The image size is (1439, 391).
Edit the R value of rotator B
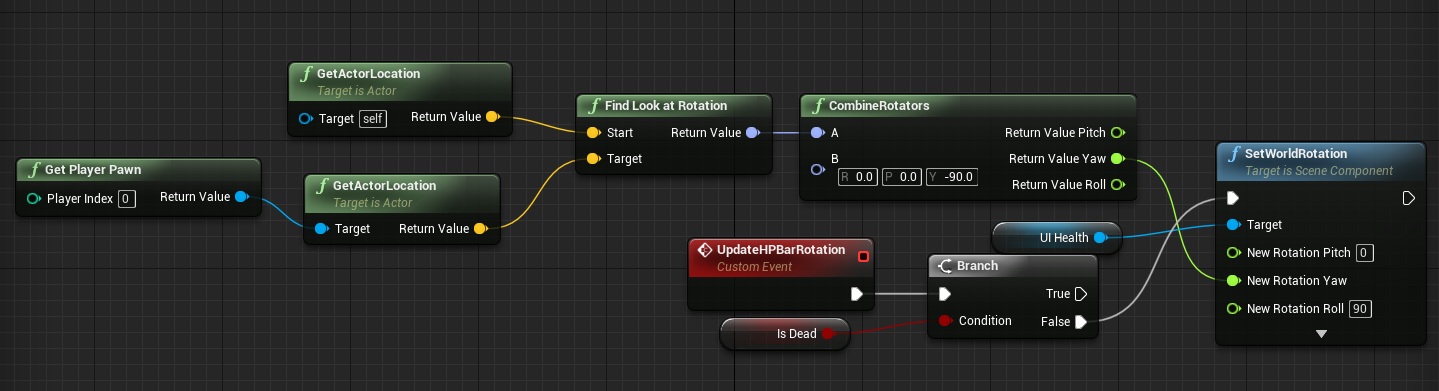pyautogui.click(x=858, y=177)
